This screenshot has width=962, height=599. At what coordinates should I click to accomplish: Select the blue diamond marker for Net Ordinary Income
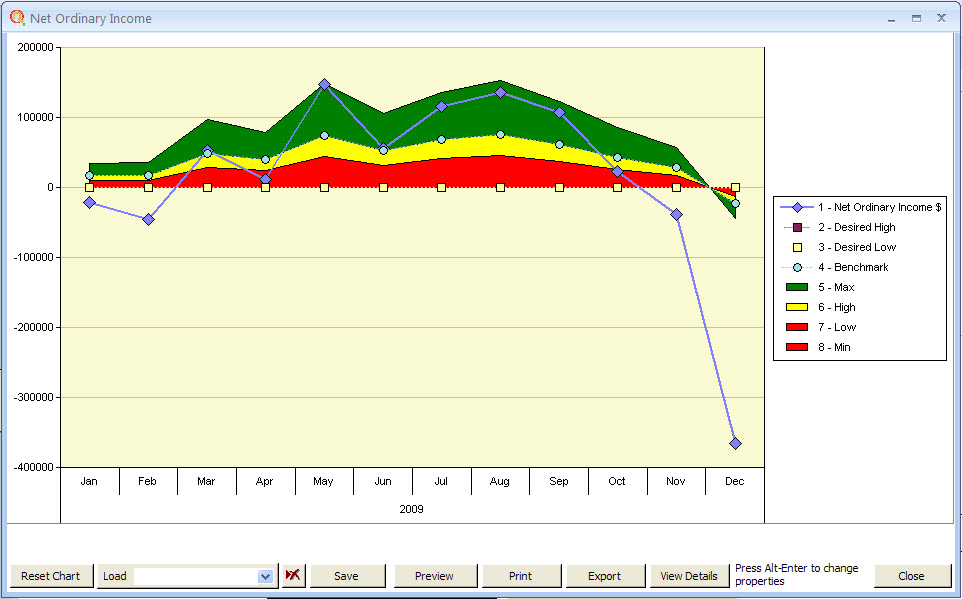(x=796, y=207)
